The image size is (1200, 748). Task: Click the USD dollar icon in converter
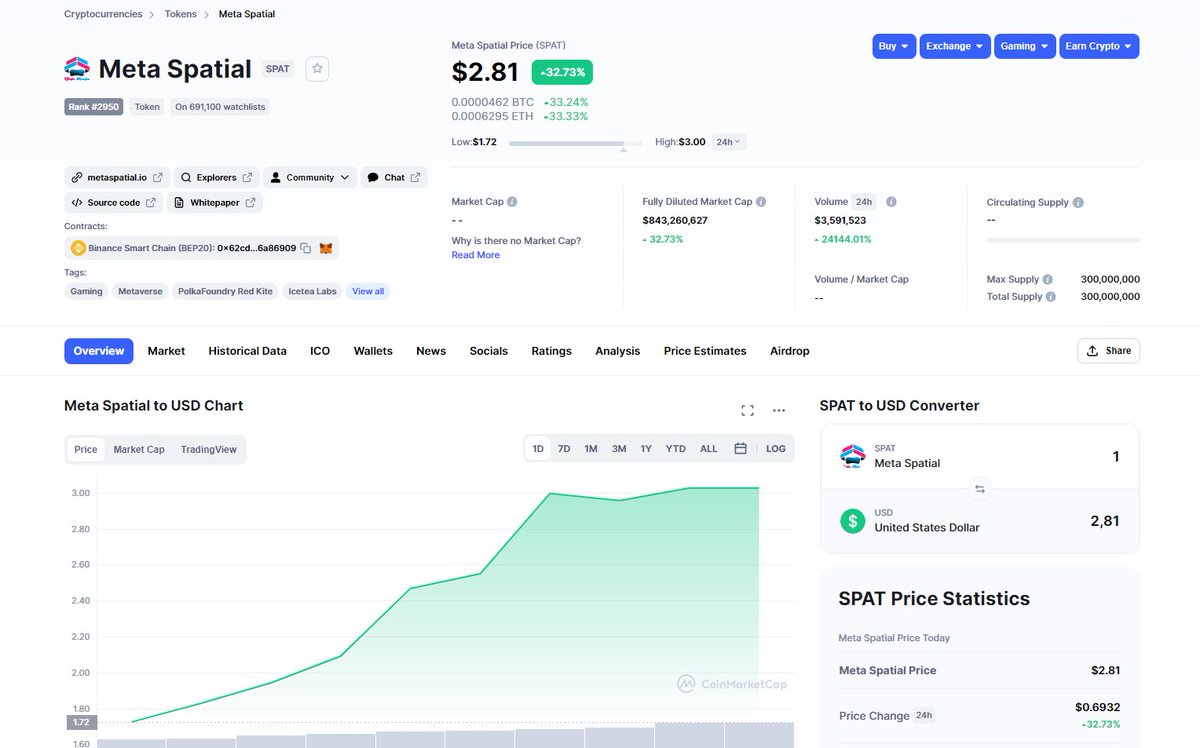pos(852,521)
